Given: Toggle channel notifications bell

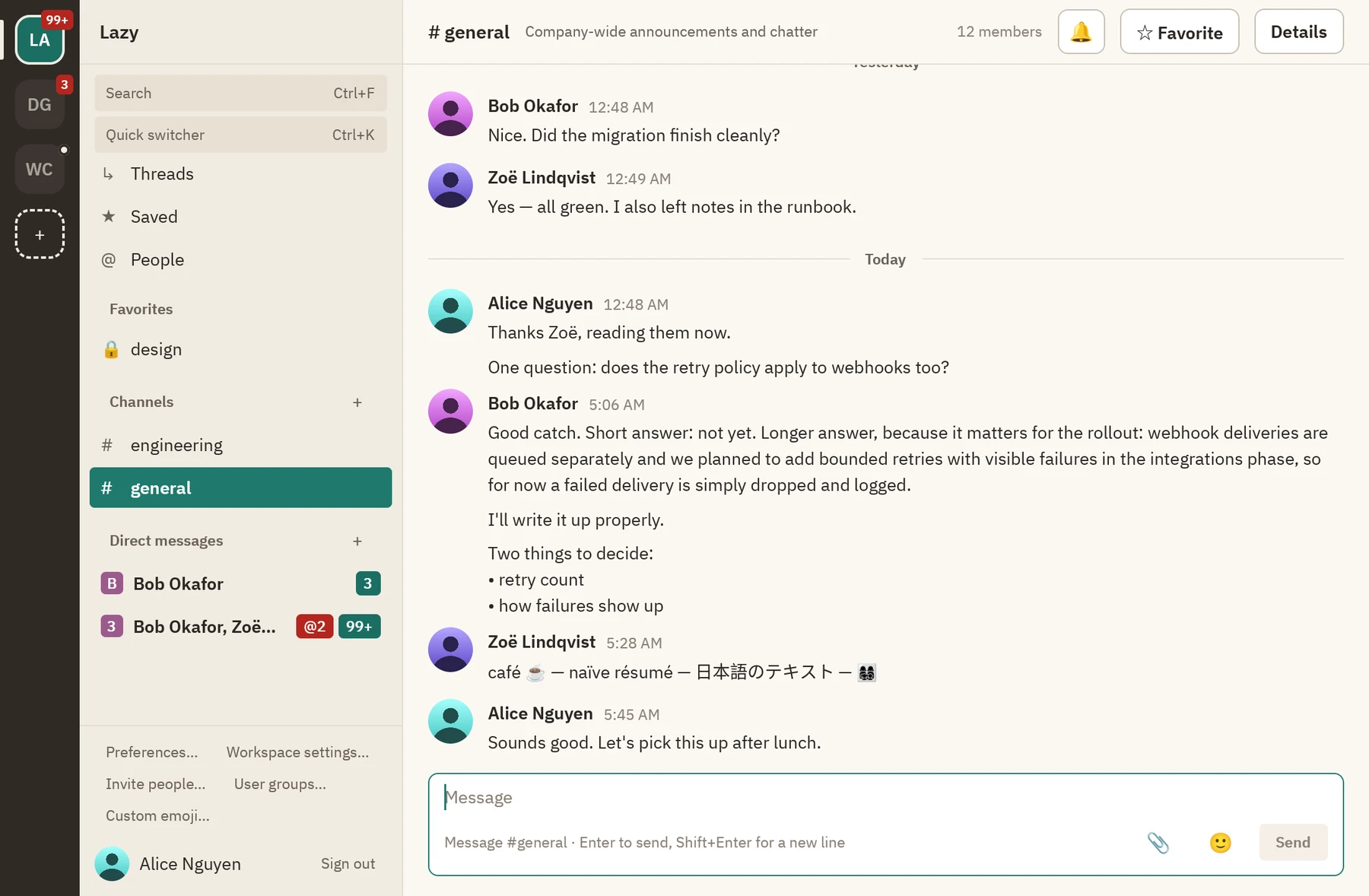Looking at the screenshot, I should [1081, 32].
